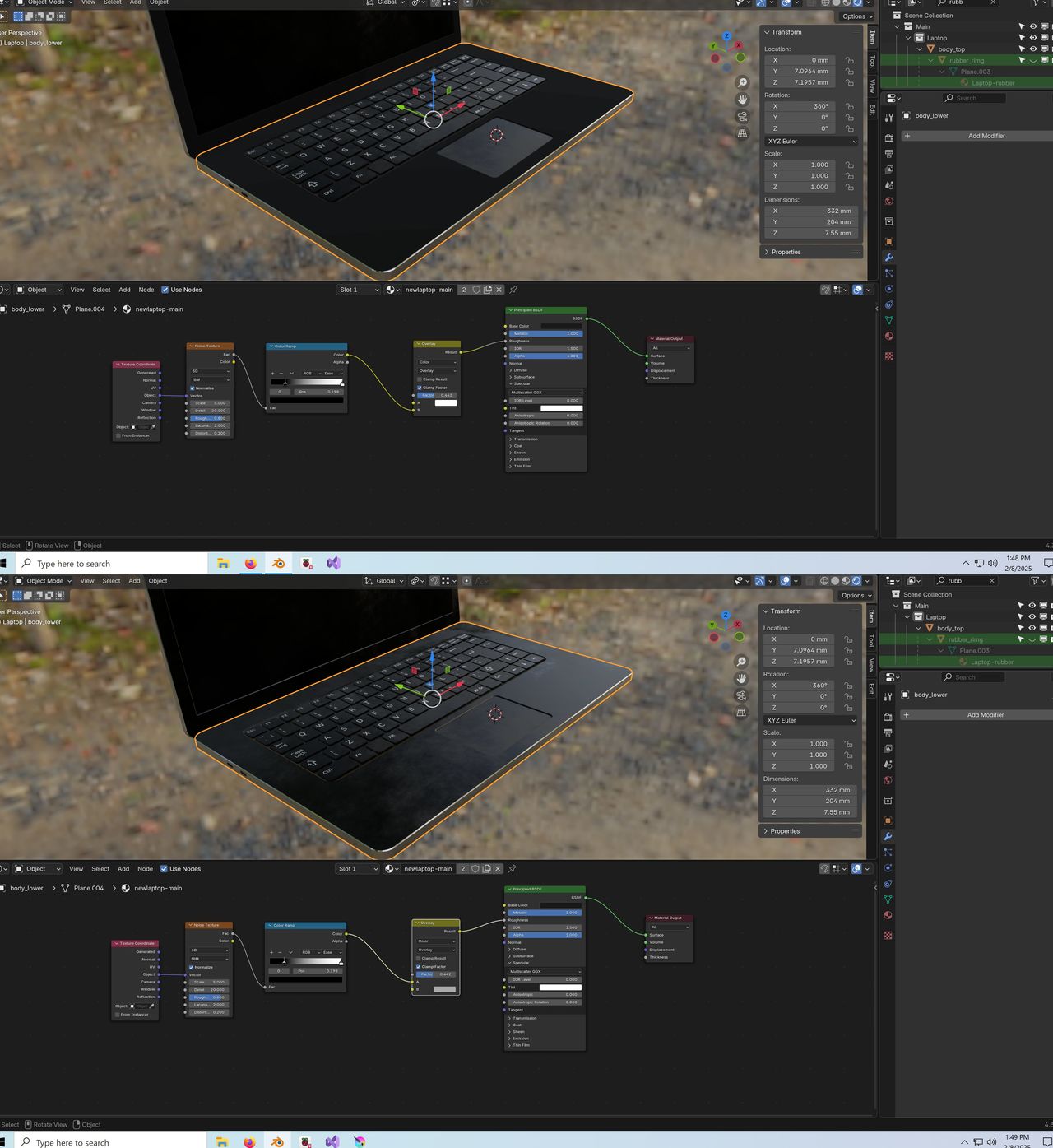Open Visual Studio from the upper taskbar
This screenshot has height=1148, width=1053.
(x=333, y=564)
